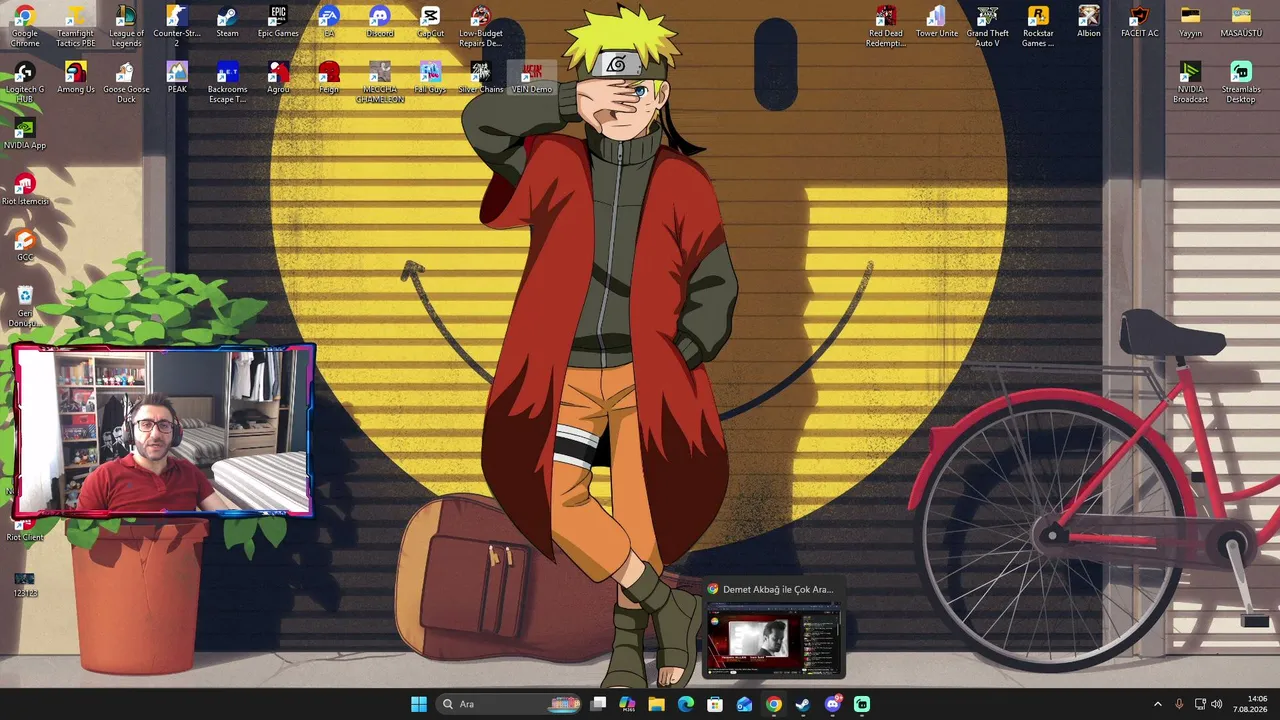This screenshot has height=720, width=1280.
Task: Switch to Chrome via taskbar icon
Action: [773, 704]
